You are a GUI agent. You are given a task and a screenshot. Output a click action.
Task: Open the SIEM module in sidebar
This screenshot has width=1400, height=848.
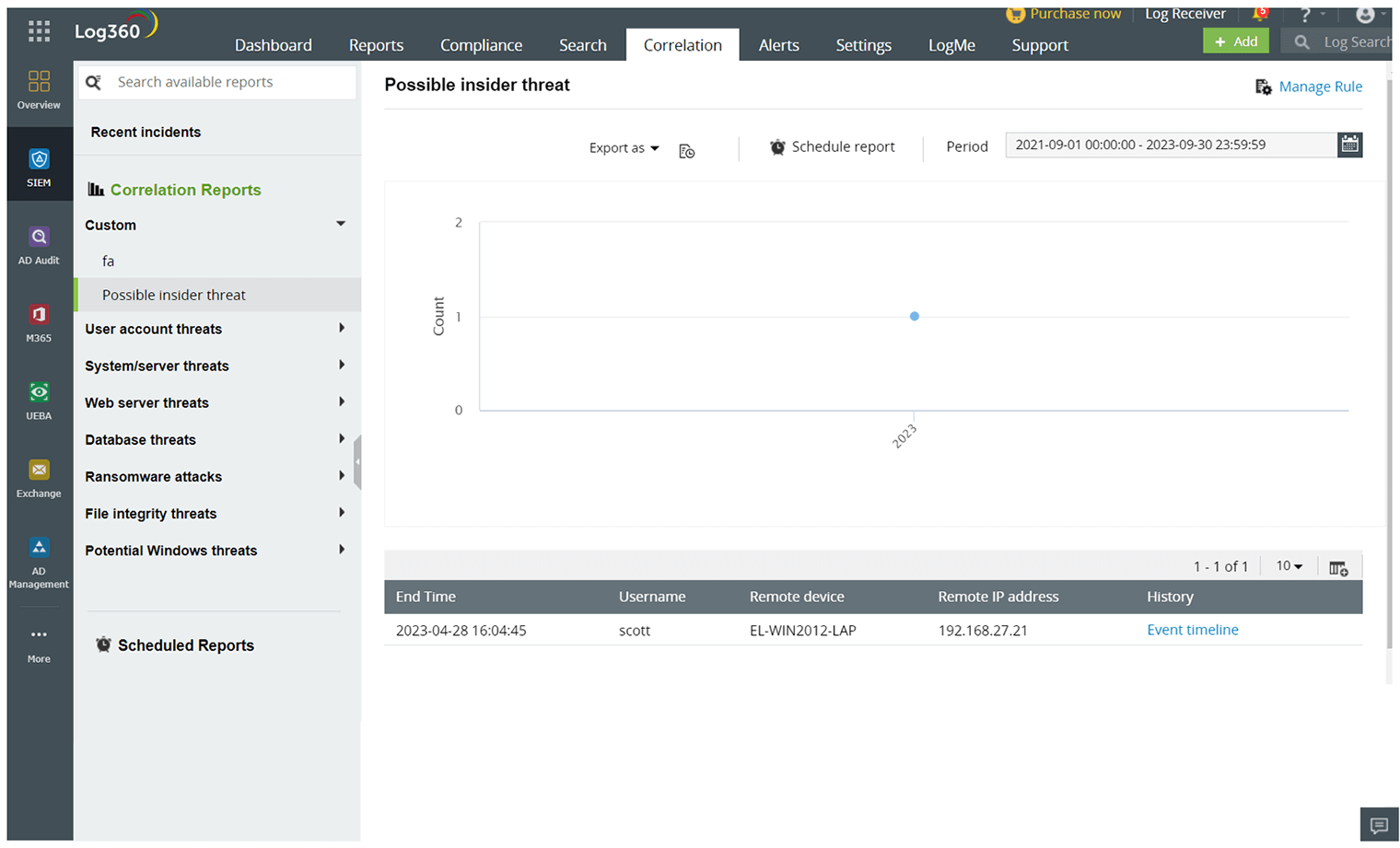(39, 168)
